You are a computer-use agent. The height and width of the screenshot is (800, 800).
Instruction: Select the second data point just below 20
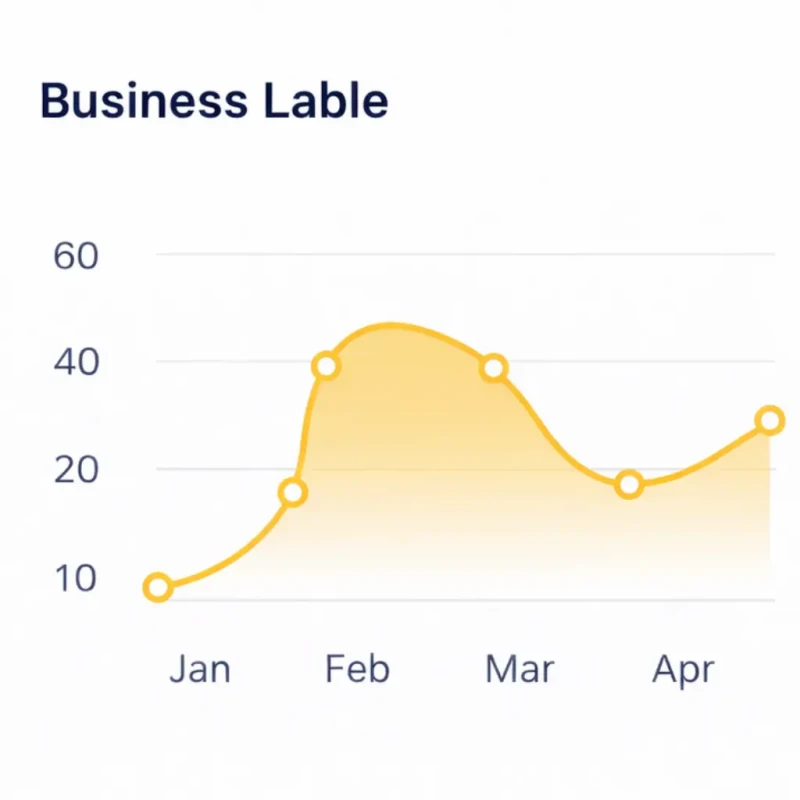point(292,492)
